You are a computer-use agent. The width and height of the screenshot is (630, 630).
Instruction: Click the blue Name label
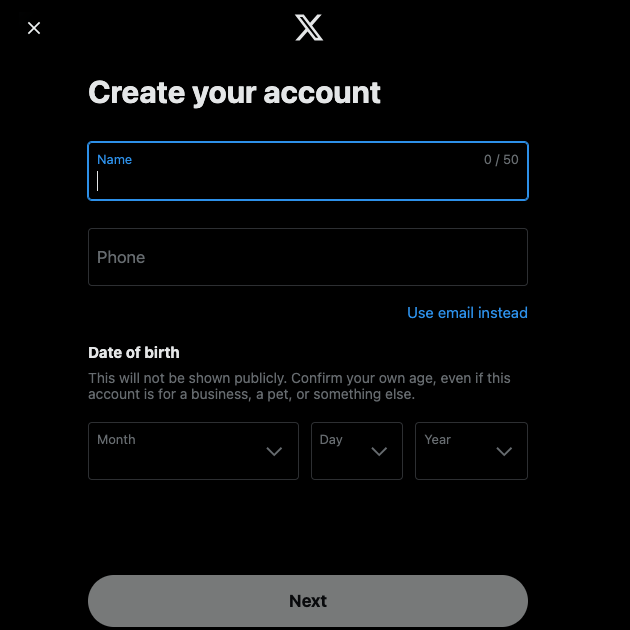115,160
